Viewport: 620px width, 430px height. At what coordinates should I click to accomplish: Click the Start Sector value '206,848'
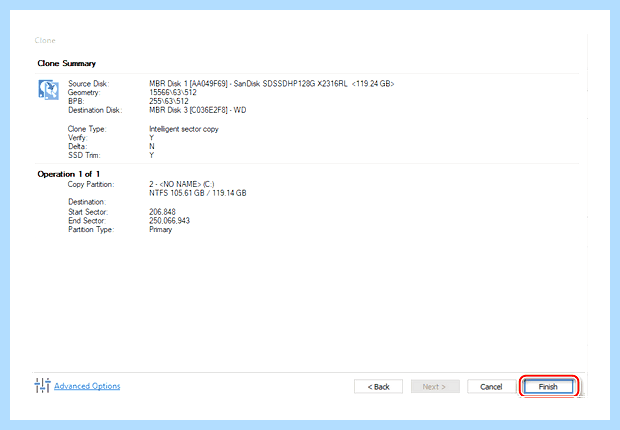162,212
